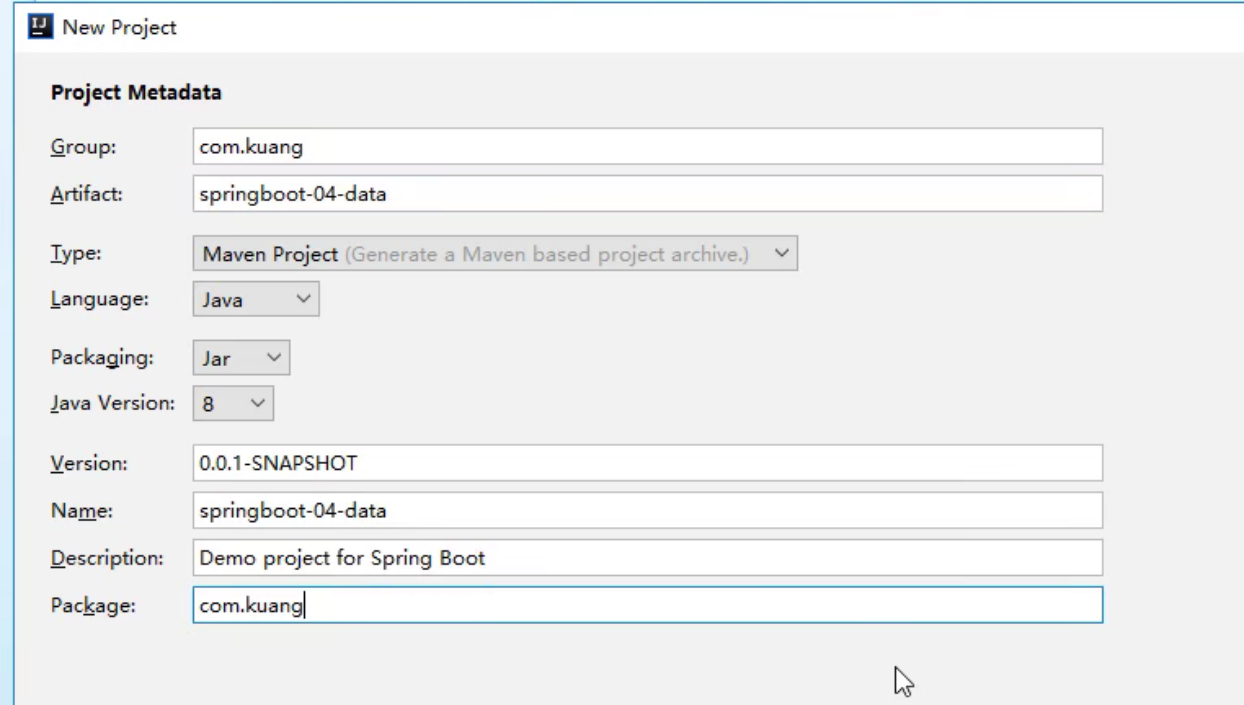Viewport: 1244px width, 705px height.
Task: Click the Packaging label
Action: (x=102, y=357)
